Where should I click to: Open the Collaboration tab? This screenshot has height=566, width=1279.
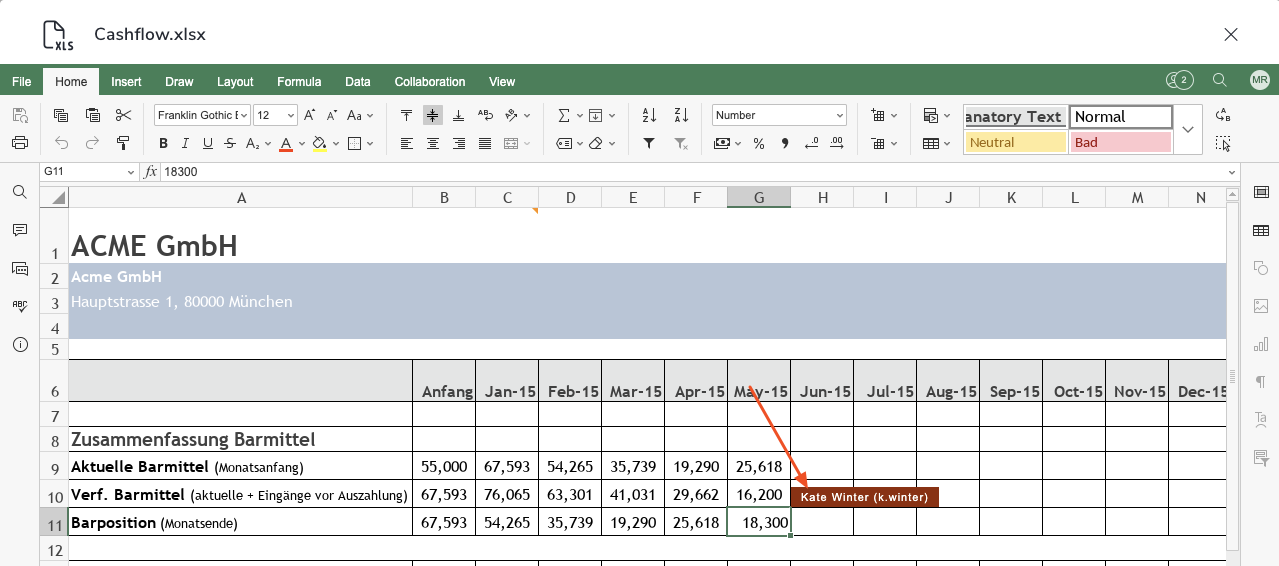tap(430, 81)
